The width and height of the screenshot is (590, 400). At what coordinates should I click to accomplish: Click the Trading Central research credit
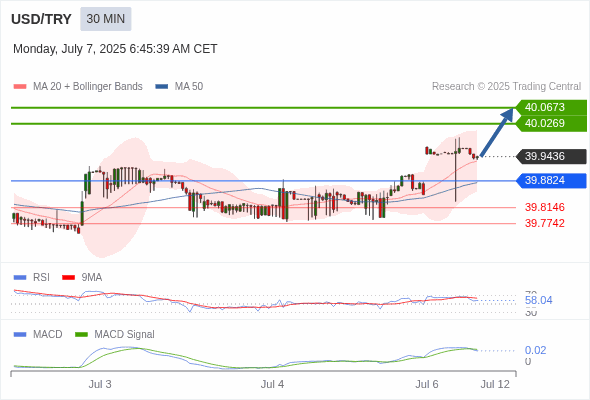click(x=506, y=87)
